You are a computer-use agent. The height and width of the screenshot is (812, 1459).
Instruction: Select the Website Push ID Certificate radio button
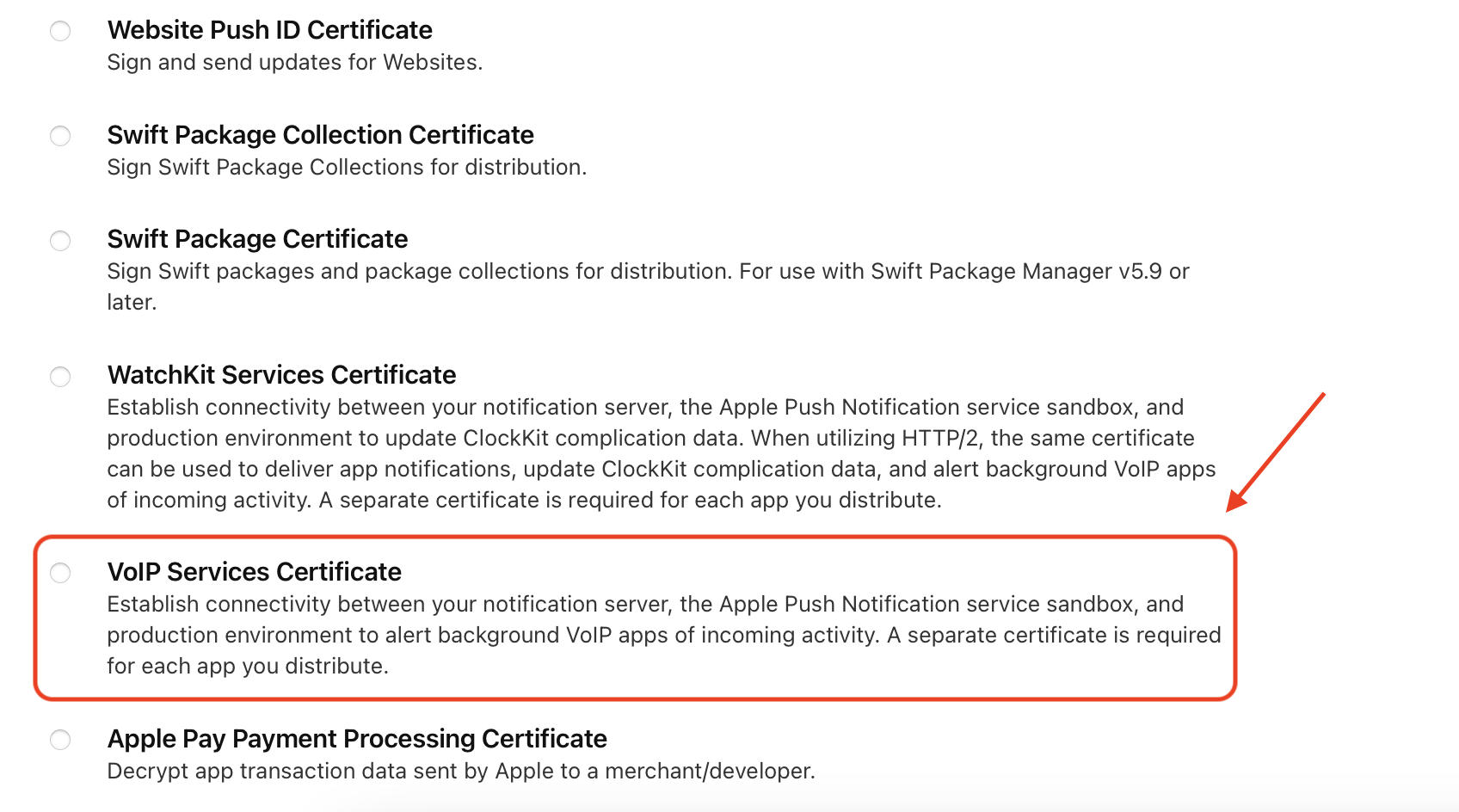60,31
